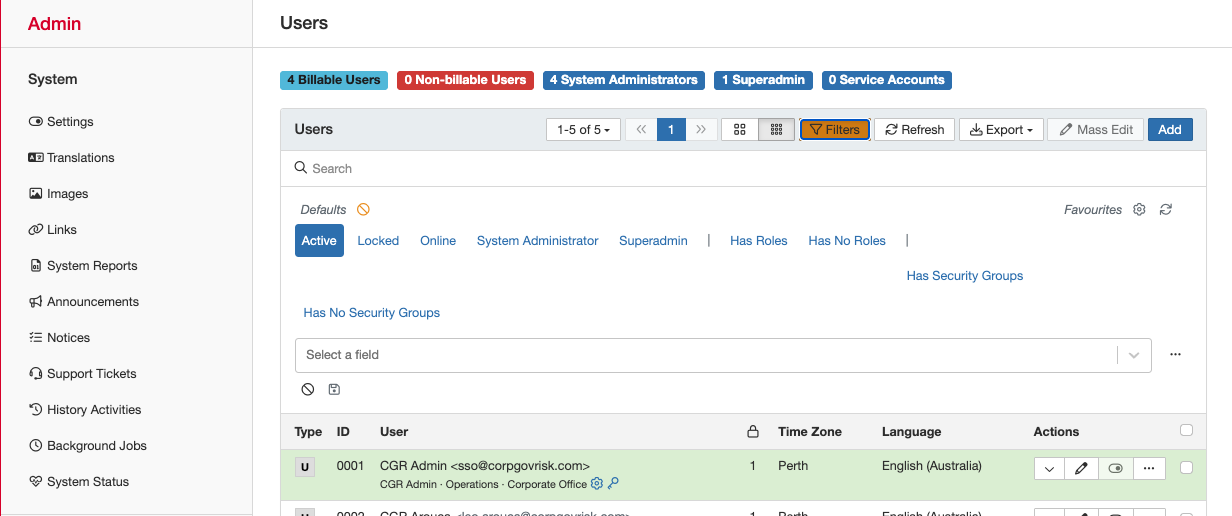Open the 1-5 of 5 page size dropdown

click(x=584, y=130)
